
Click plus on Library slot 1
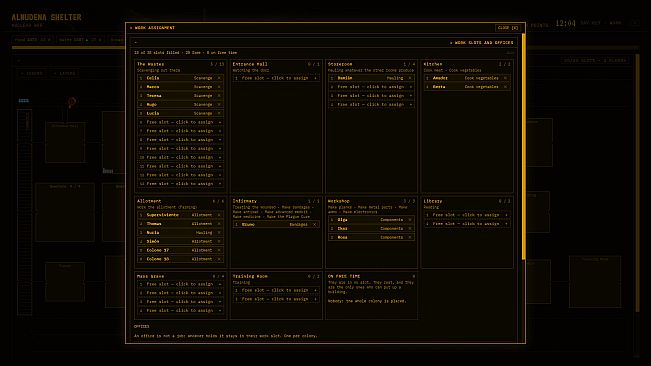tap(506, 215)
